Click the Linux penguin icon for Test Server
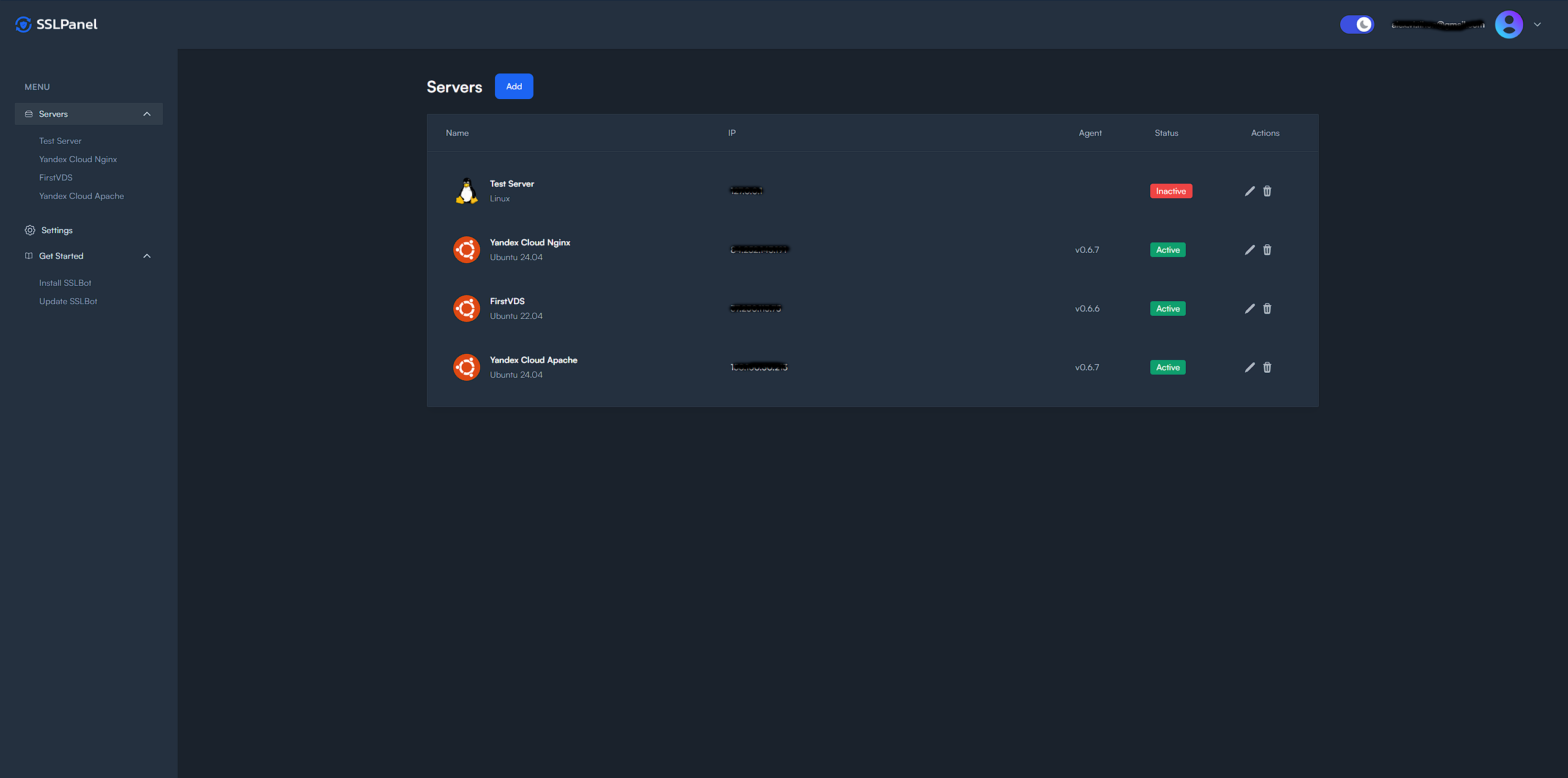This screenshot has width=1568, height=778. tap(467, 190)
